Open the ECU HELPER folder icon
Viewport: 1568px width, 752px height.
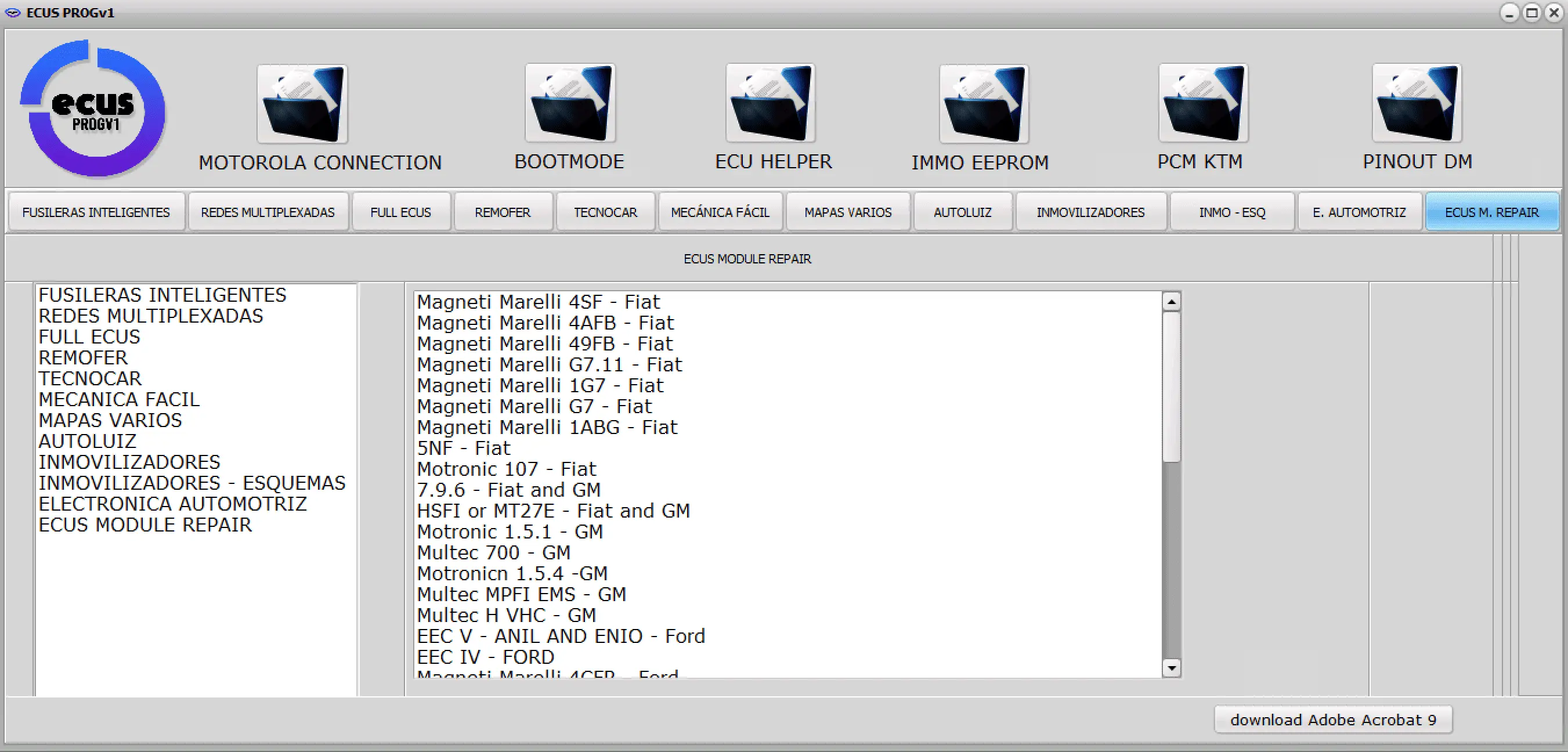[x=771, y=103]
